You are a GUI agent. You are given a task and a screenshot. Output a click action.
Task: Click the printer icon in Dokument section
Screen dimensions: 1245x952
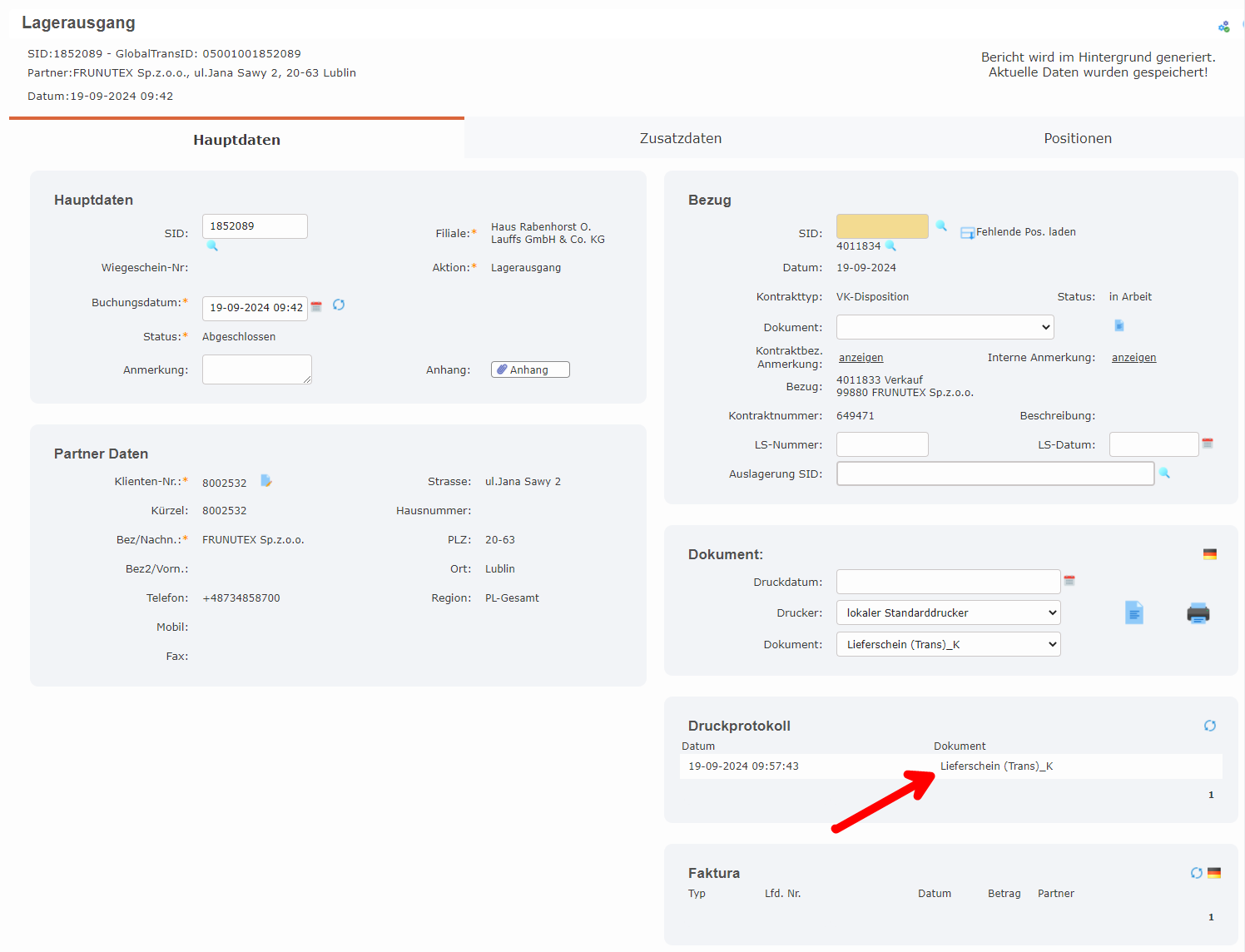point(1198,613)
